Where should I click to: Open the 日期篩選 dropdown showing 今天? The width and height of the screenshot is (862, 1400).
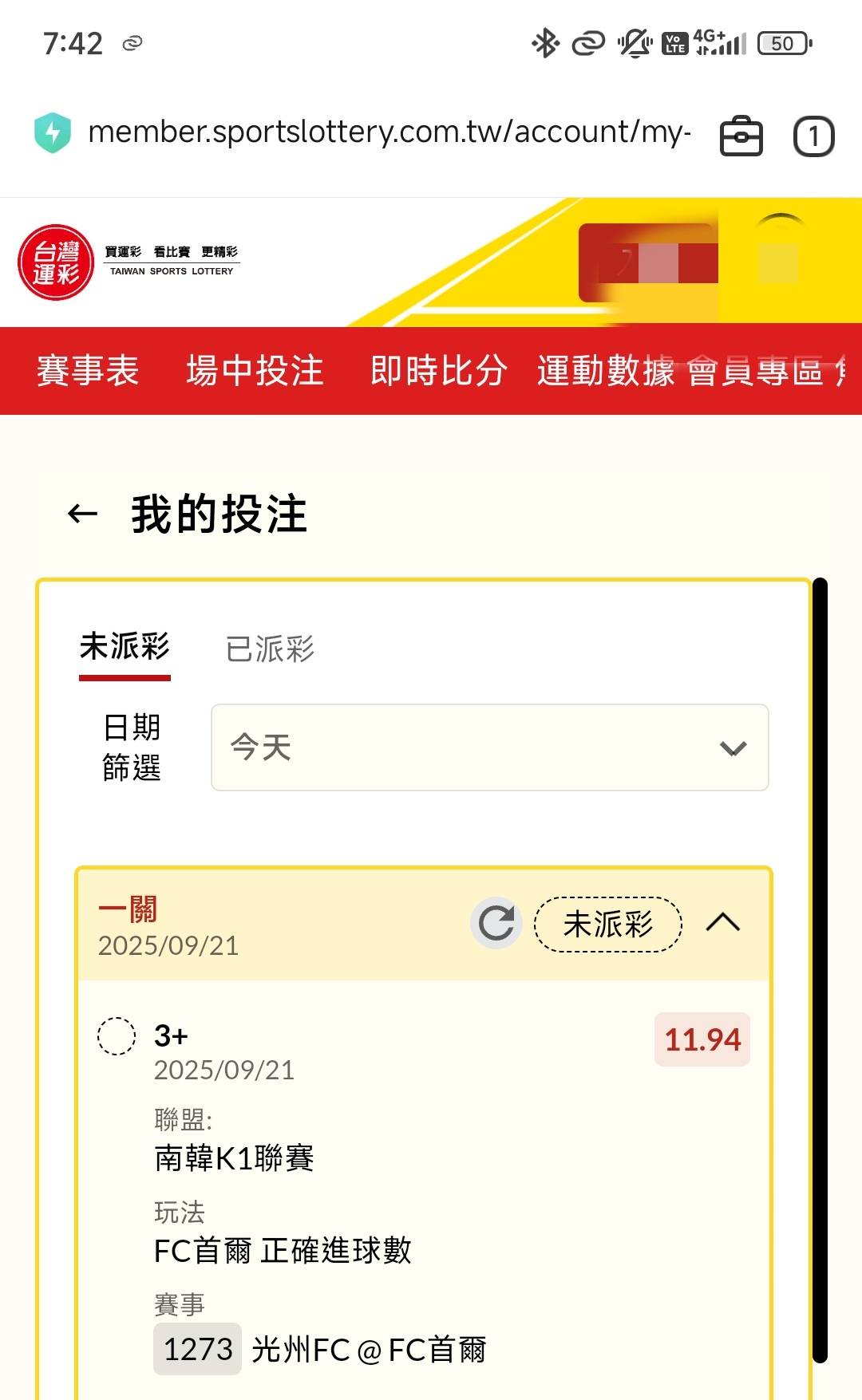point(489,747)
